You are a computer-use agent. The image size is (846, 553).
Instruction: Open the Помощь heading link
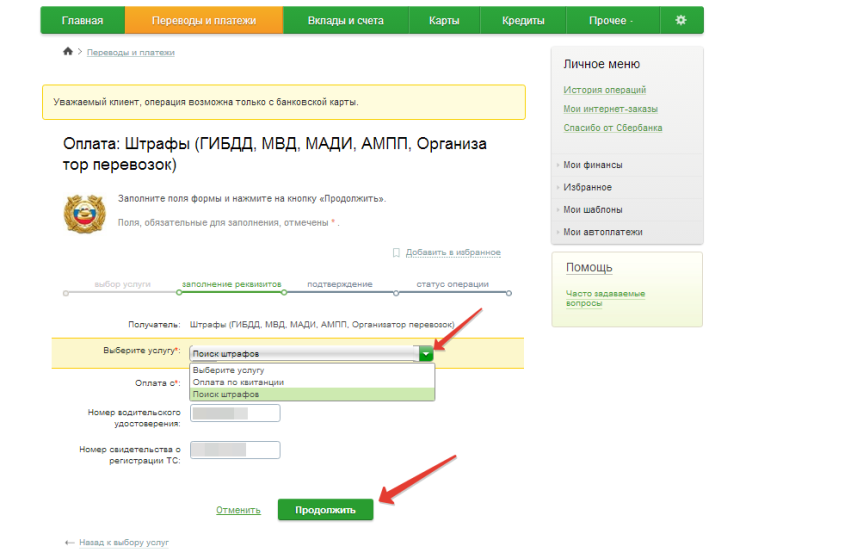pos(589,268)
